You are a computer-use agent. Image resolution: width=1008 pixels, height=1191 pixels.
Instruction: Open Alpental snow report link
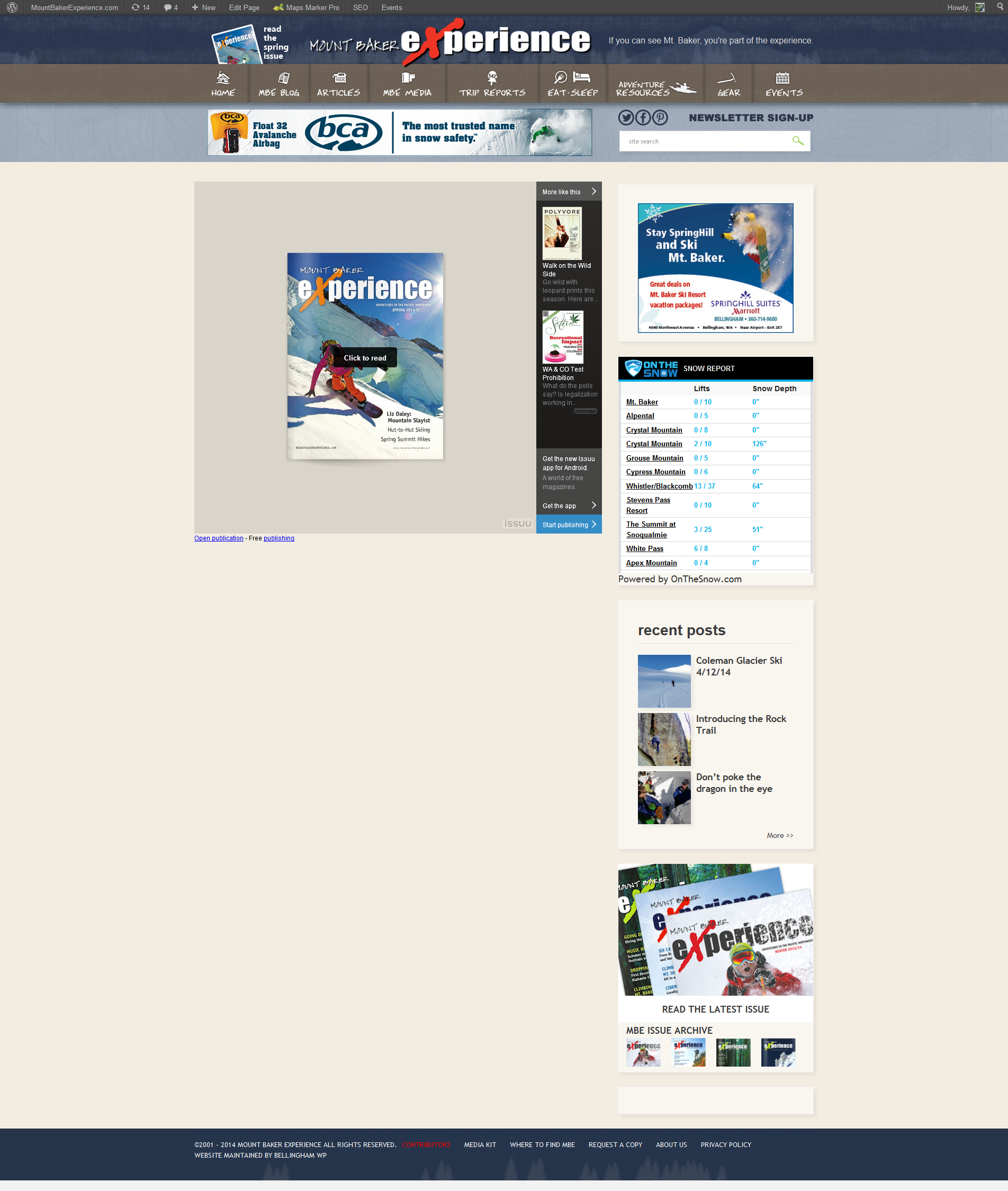point(640,416)
